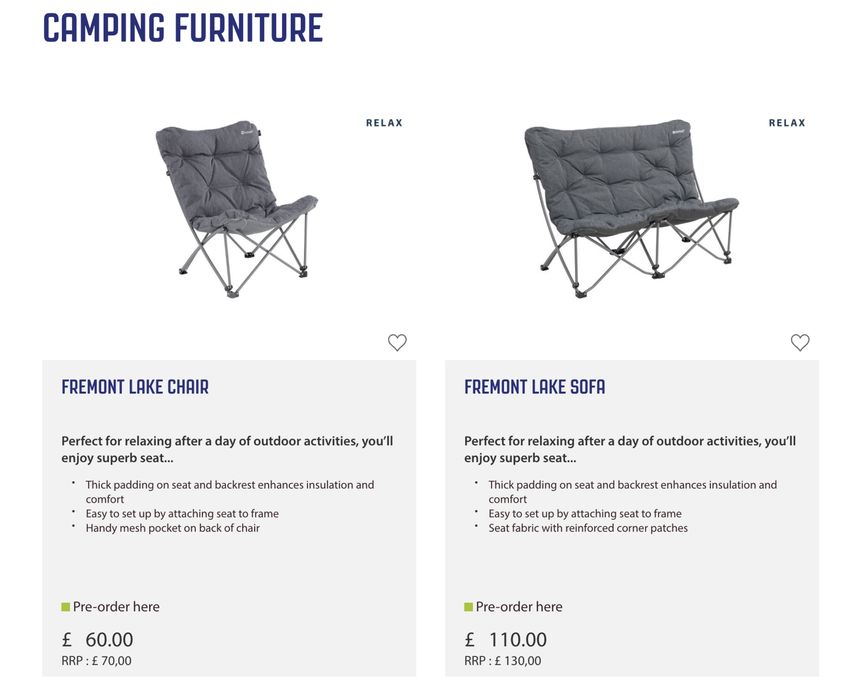This screenshot has width=847, height=699.
Task: Click the green square beside chair's Pre-order
Action: 66,607
